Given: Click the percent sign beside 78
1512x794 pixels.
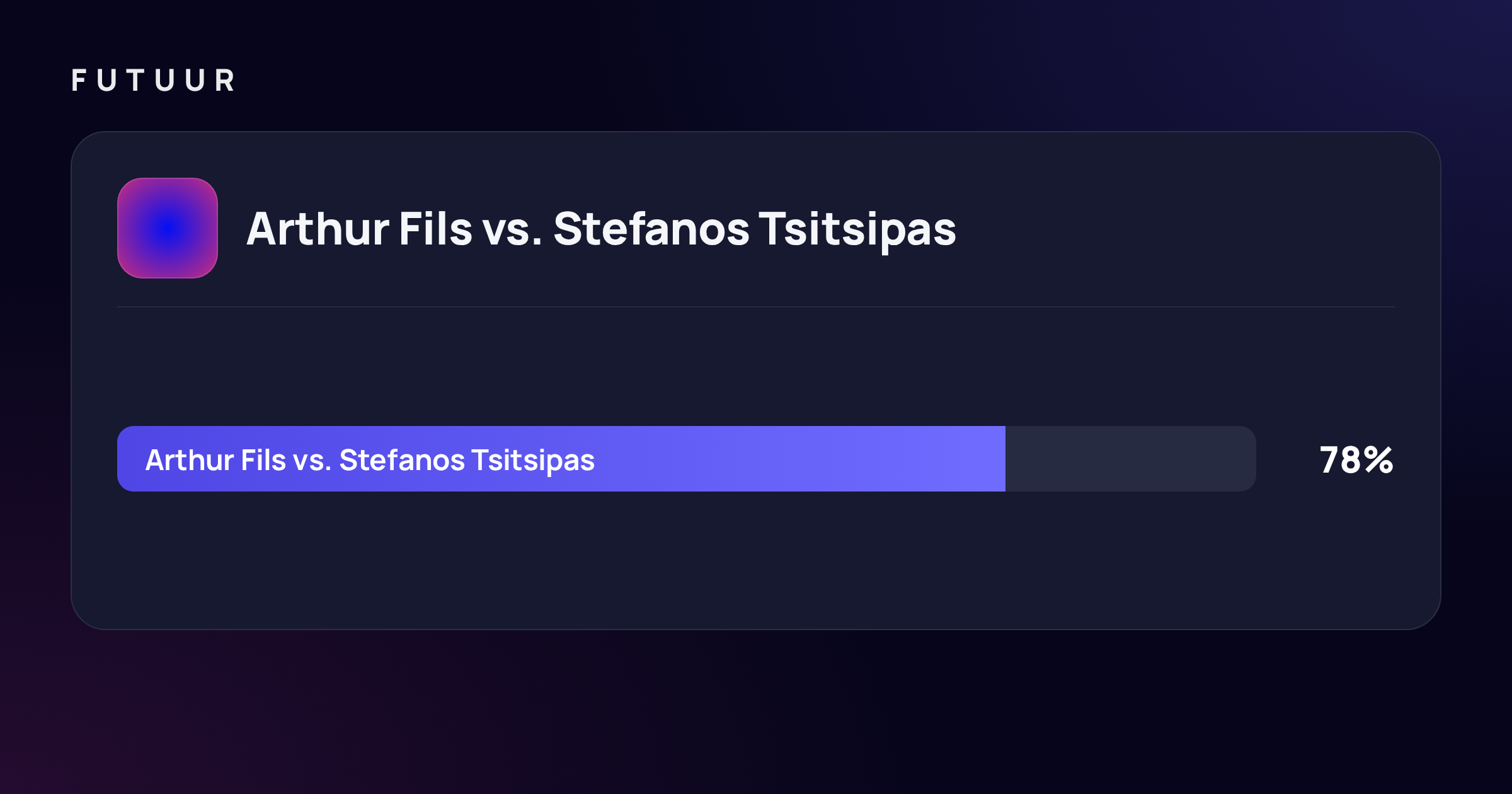Looking at the screenshot, I should click(x=1378, y=460).
